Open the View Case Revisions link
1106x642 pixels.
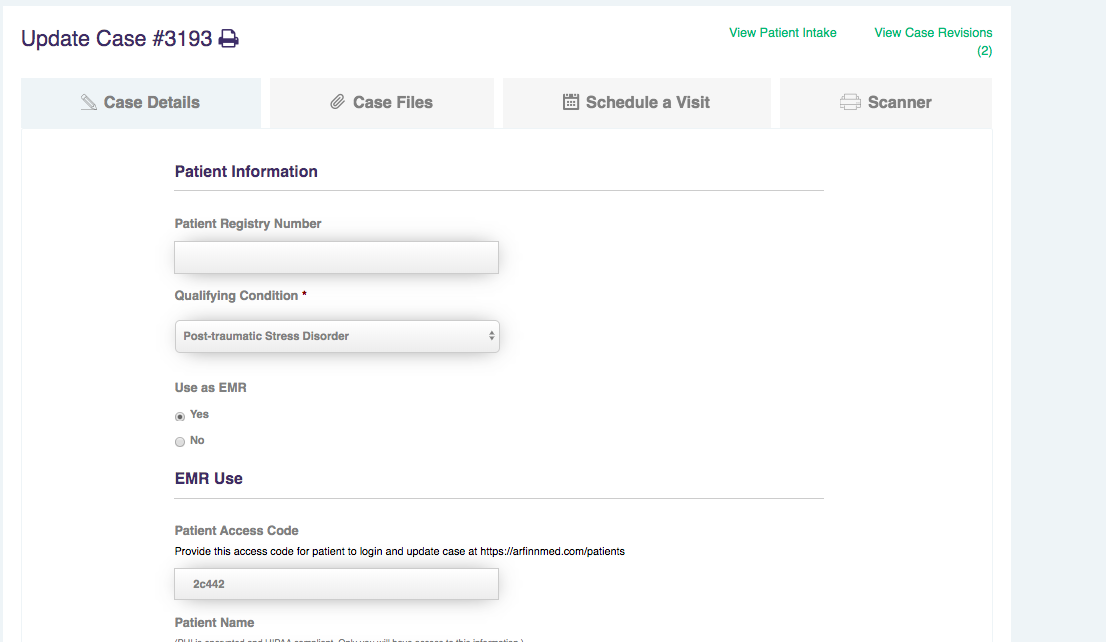pos(932,33)
